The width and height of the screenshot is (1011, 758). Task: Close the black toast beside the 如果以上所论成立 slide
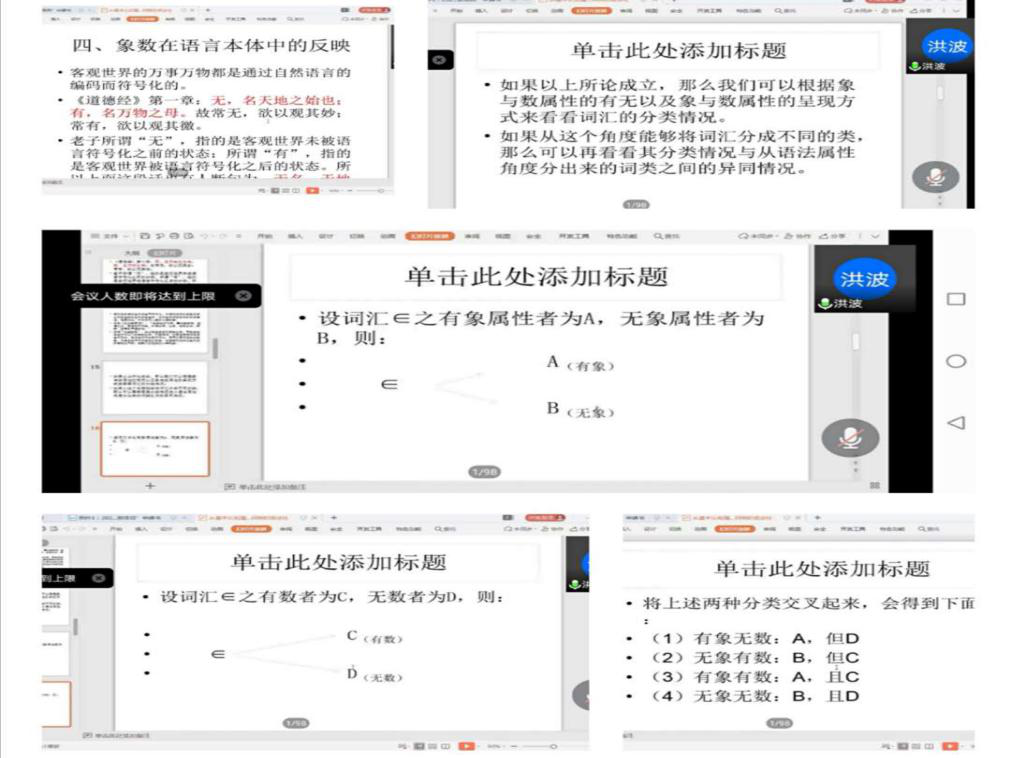click(440, 60)
